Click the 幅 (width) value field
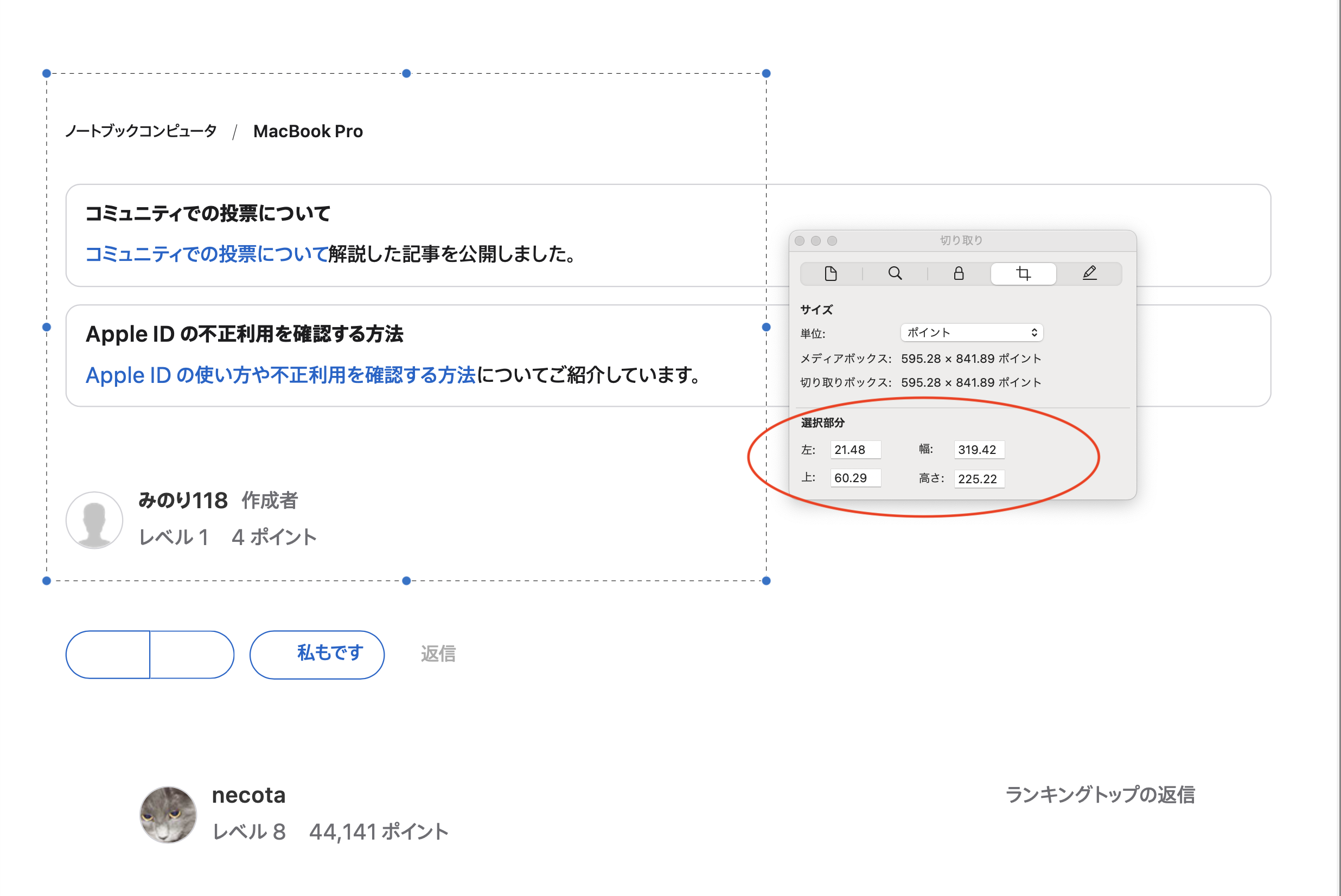 pyautogui.click(x=978, y=450)
